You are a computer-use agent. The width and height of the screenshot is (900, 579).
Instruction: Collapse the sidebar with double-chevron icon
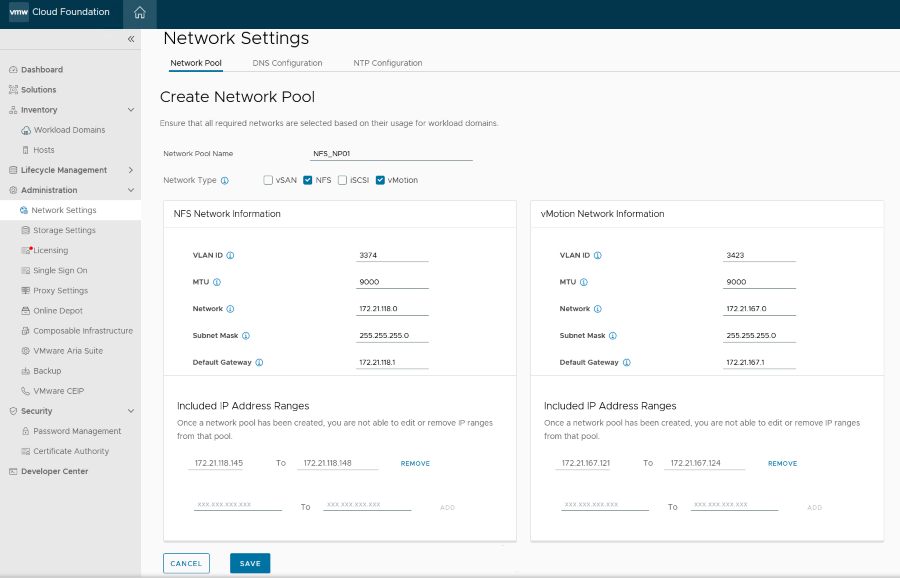tap(131, 39)
